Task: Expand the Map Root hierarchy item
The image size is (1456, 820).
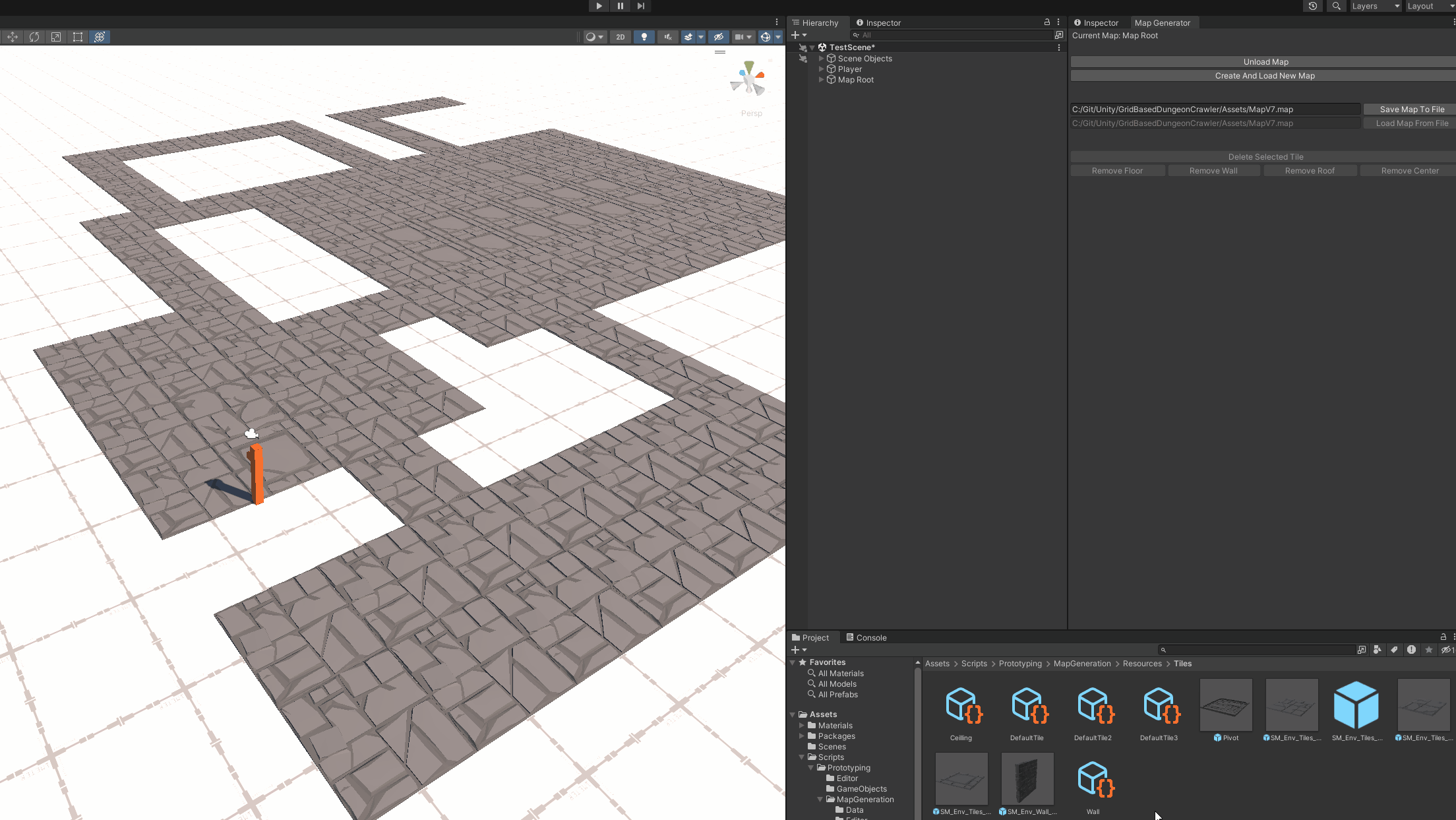Action: [x=821, y=80]
